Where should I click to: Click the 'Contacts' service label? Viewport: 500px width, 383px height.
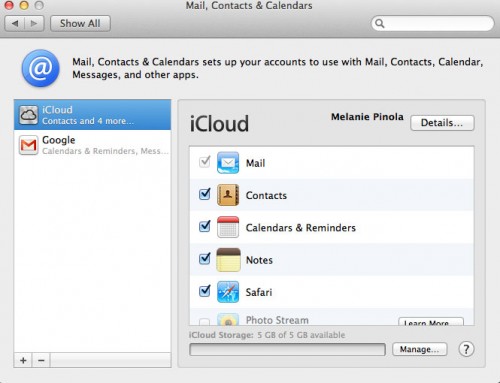point(266,195)
